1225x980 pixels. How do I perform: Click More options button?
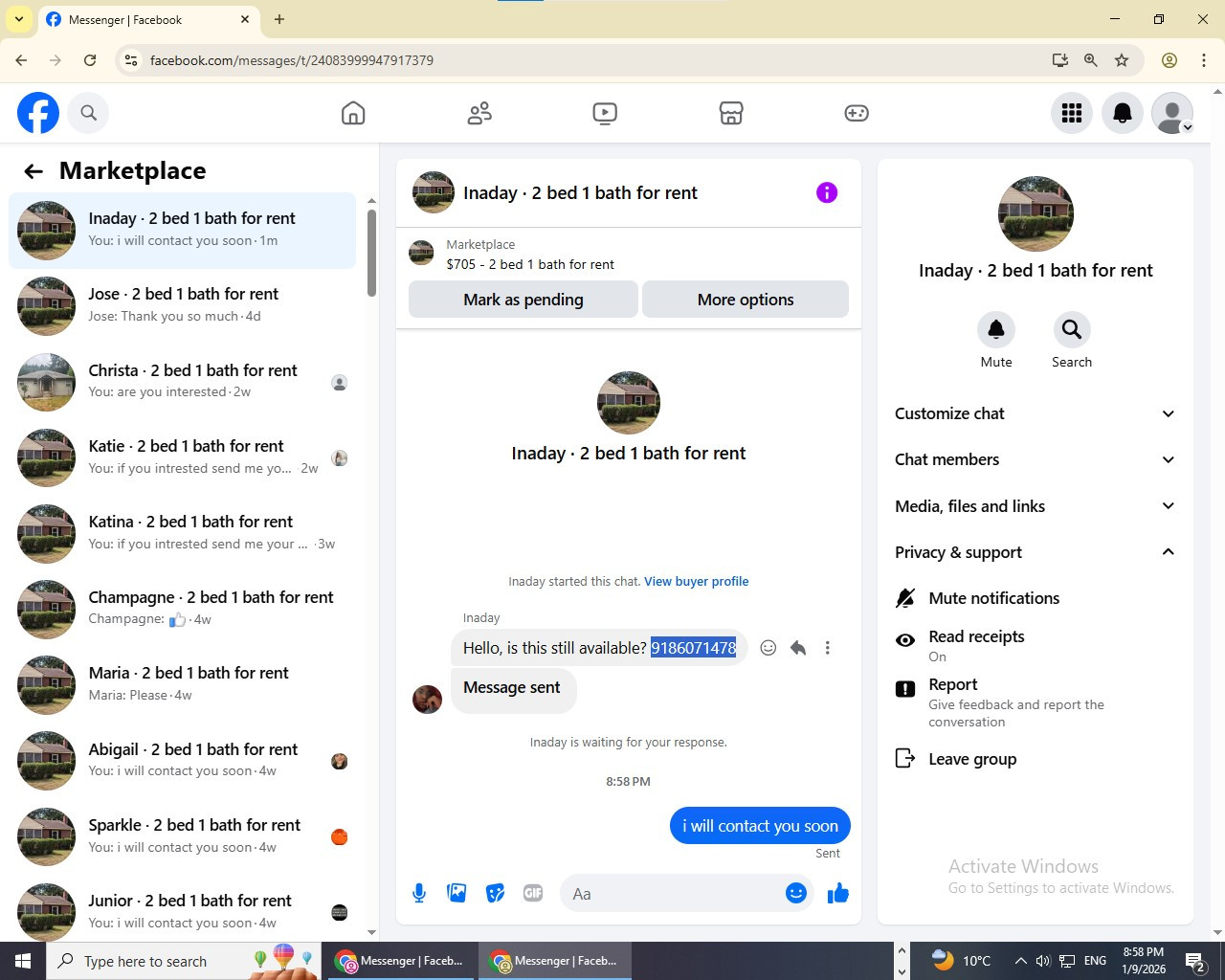coord(746,300)
